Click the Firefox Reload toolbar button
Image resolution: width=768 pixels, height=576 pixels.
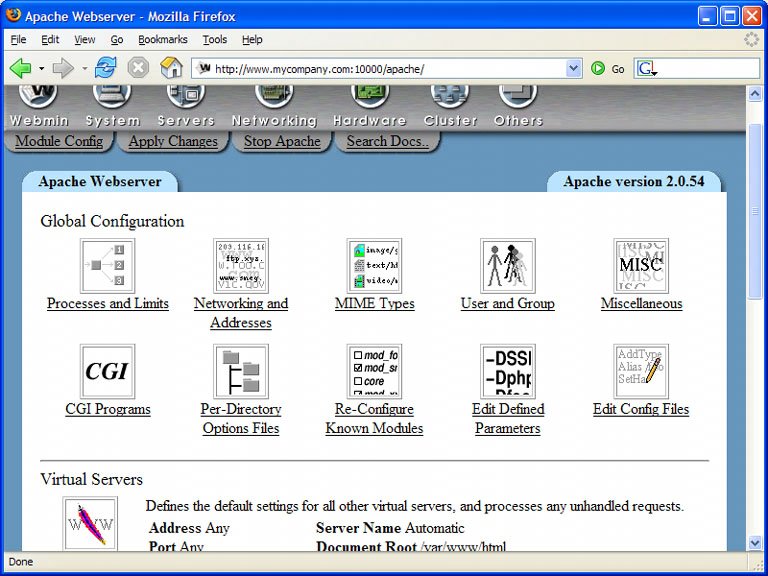click(x=106, y=69)
